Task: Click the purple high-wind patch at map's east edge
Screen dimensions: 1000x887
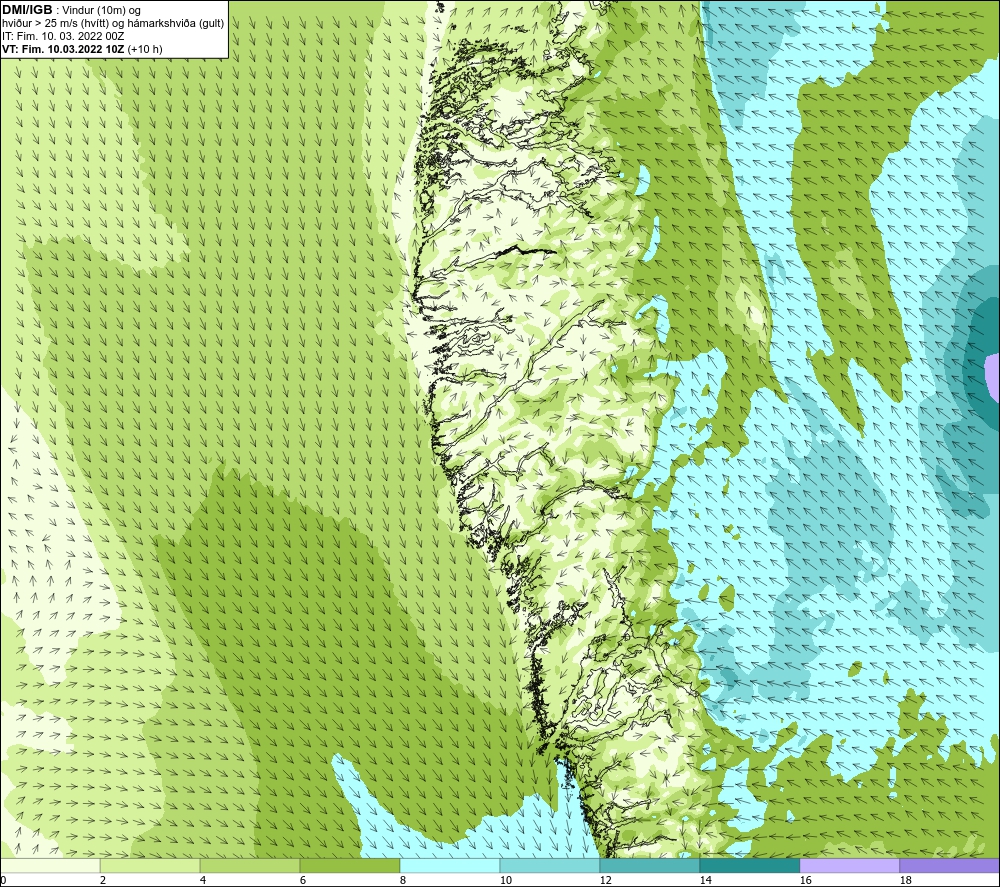Action: tap(992, 378)
